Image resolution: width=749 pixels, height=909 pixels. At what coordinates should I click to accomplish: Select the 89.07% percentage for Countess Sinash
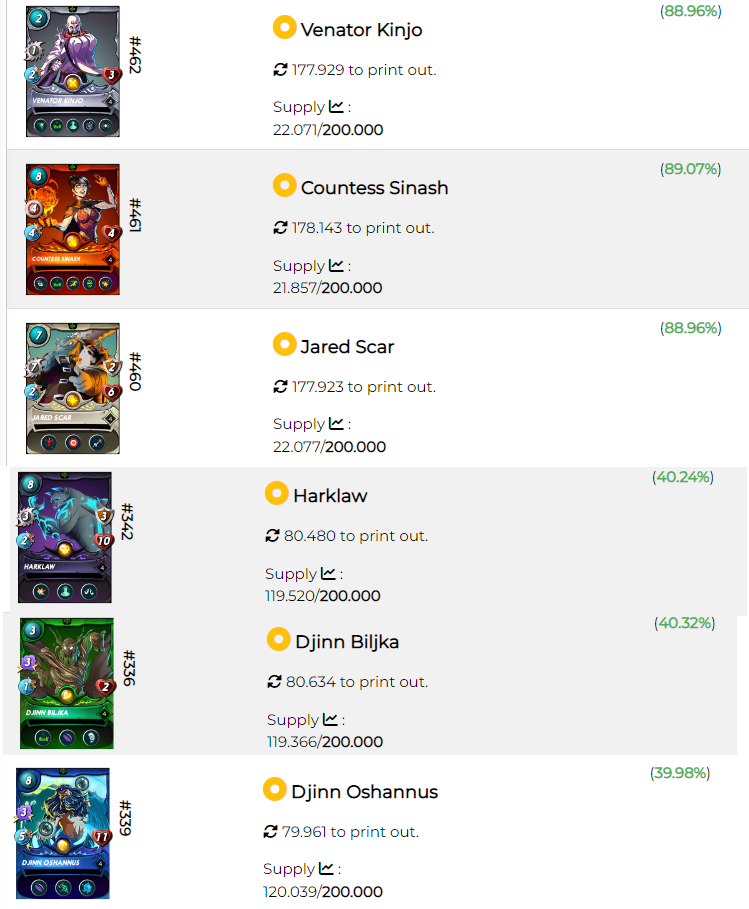pyautogui.click(x=690, y=169)
